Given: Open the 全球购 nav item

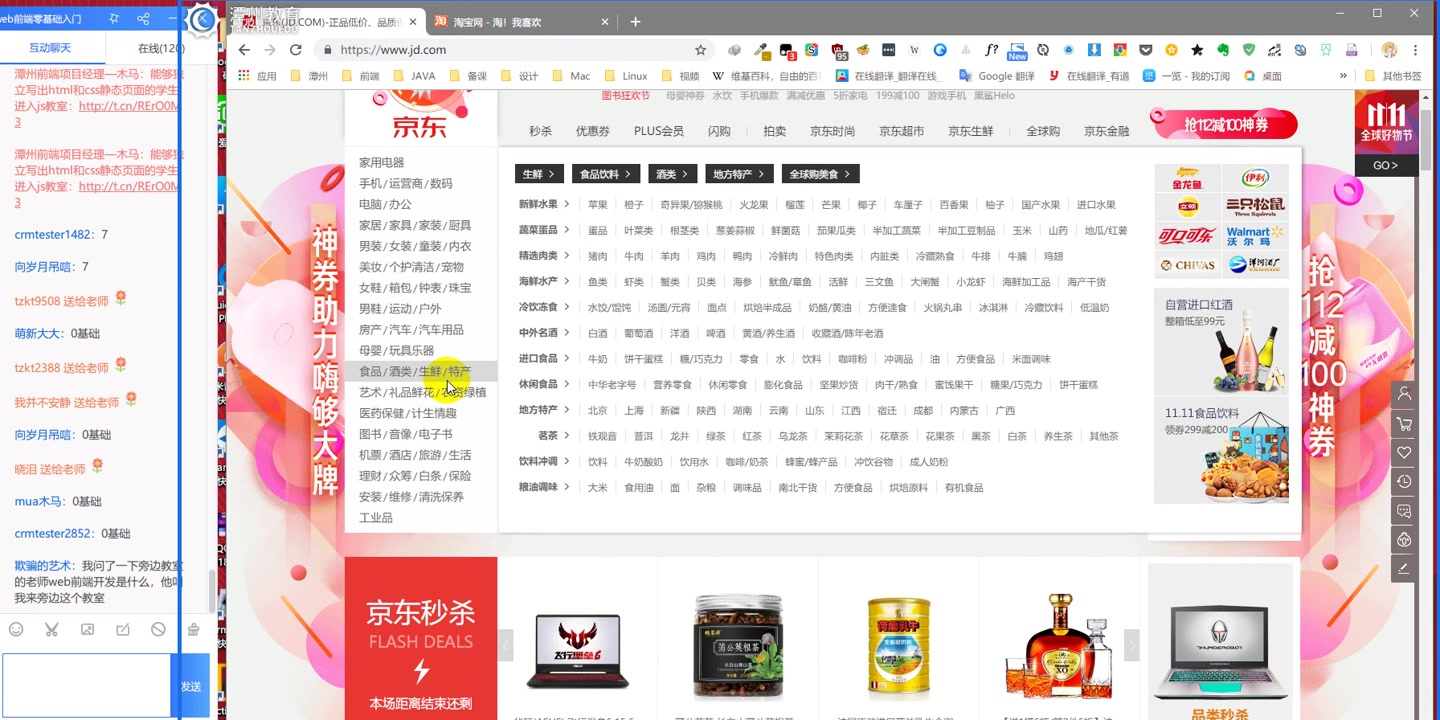Looking at the screenshot, I should pyautogui.click(x=1043, y=131).
